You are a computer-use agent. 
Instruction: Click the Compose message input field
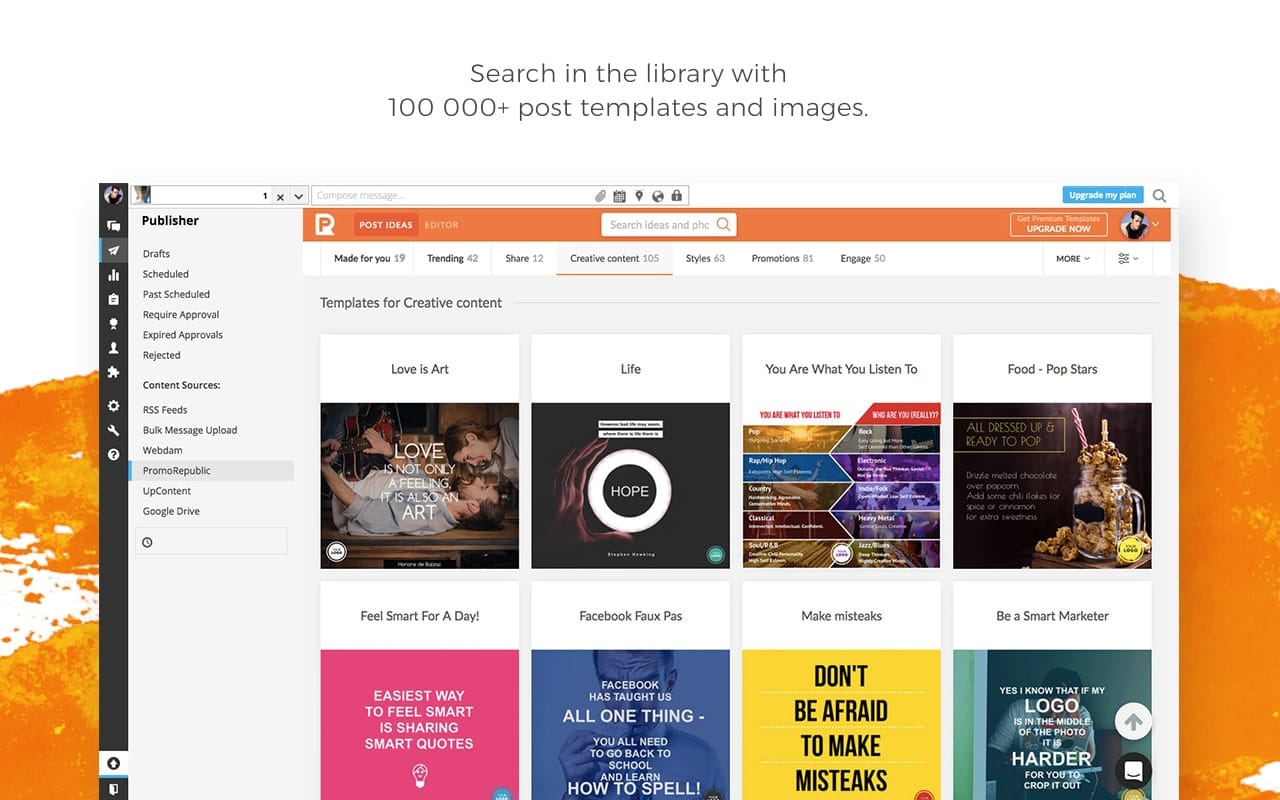[x=450, y=196]
